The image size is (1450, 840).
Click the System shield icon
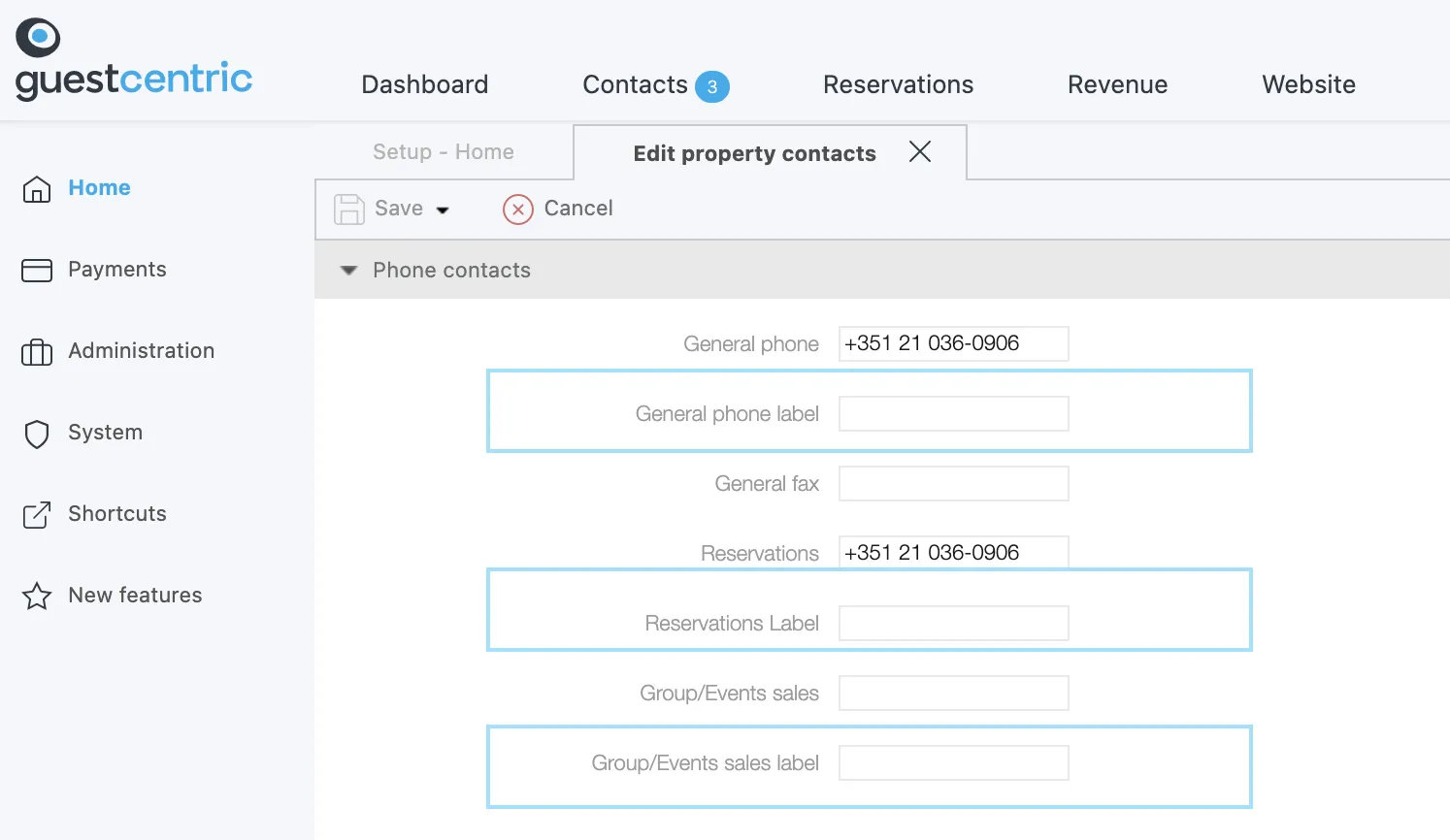[37, 434]
